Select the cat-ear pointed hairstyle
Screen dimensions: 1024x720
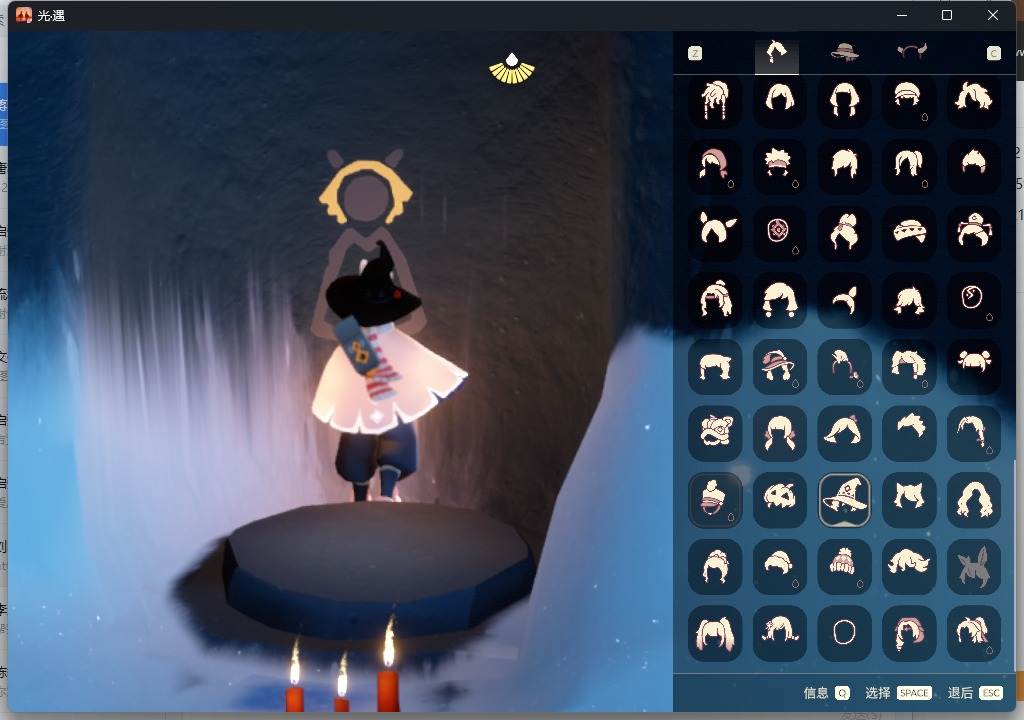pos(908,499)
